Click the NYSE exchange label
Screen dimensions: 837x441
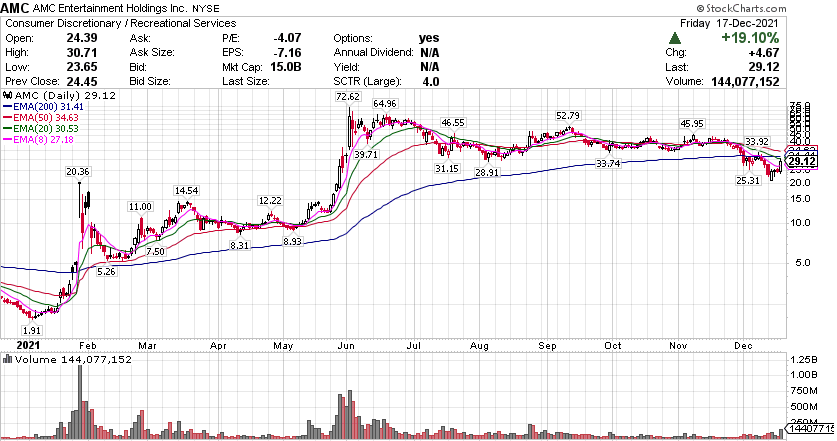point(206,9)
